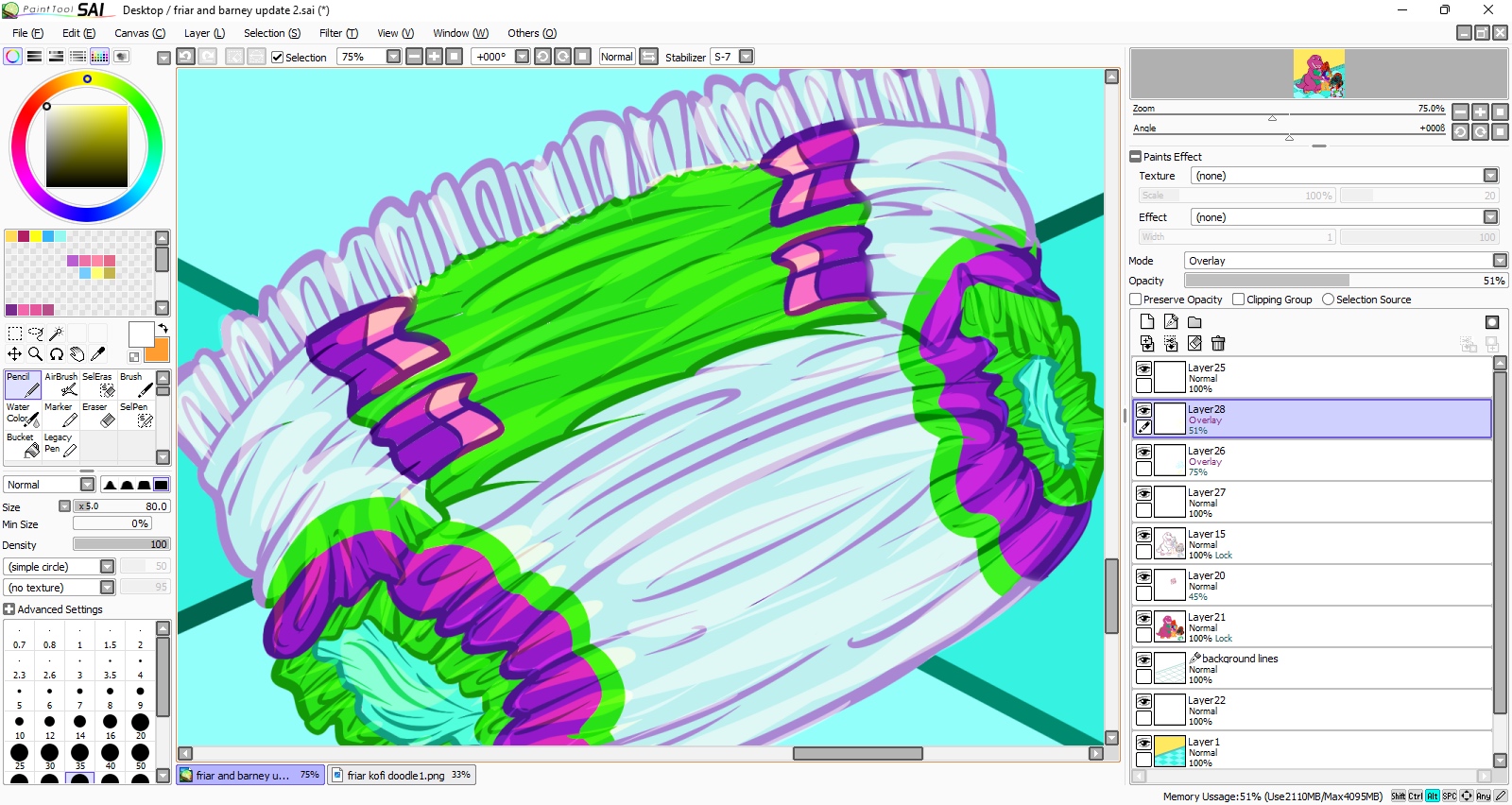Enable the Preserve Opacity checkbox

1136,300
